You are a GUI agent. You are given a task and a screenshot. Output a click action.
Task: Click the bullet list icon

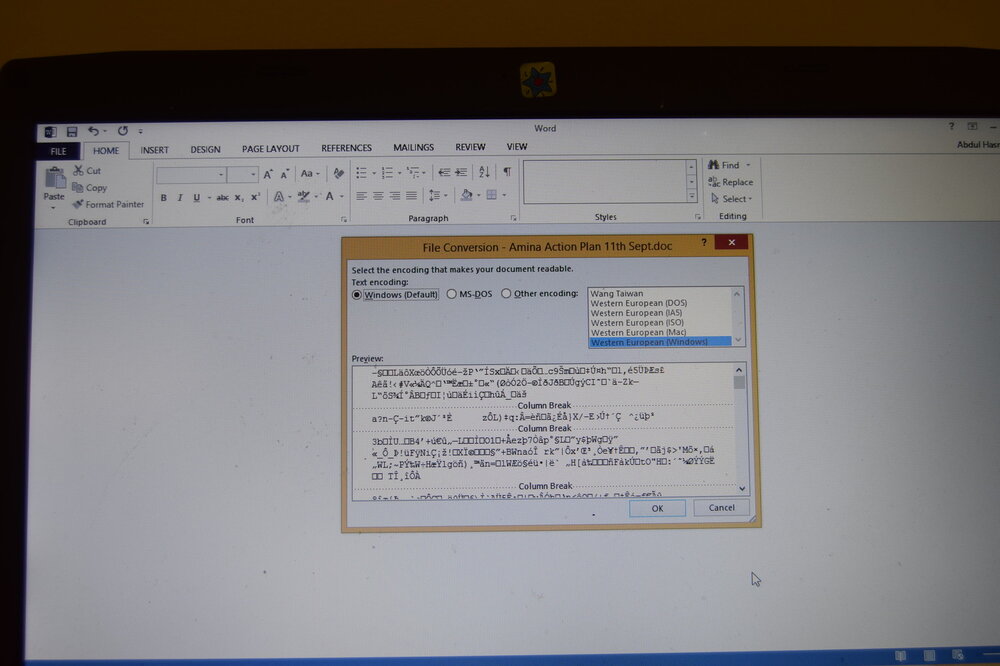pyautogui.click(x=362, y=173)
